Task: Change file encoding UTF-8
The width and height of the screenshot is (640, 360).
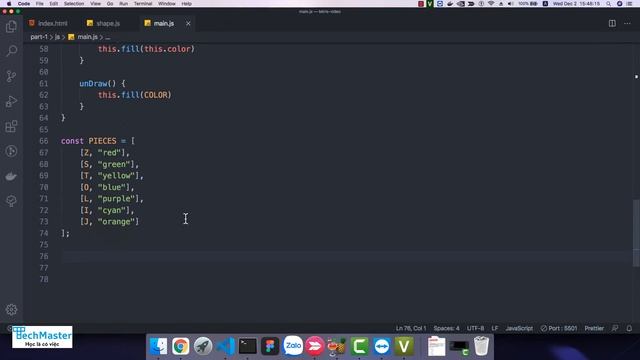Action: click(x=475, y=328)
